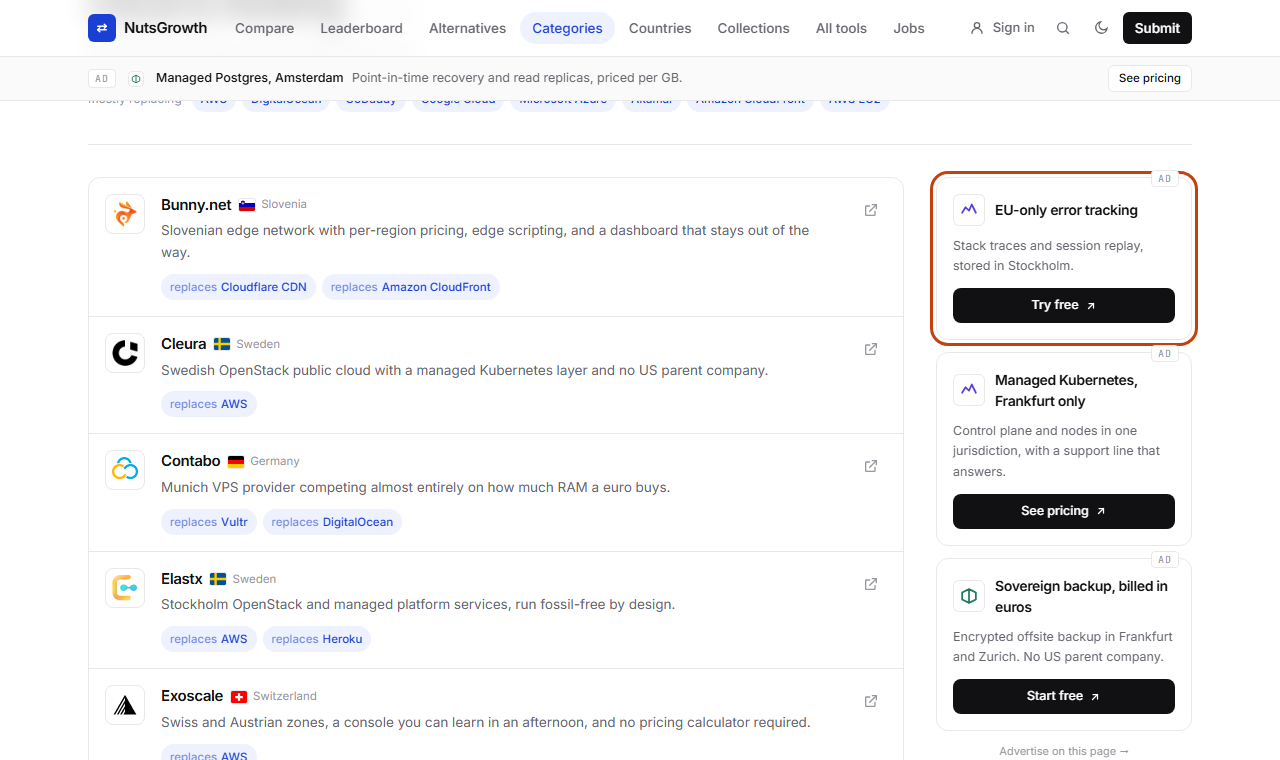
Task: Open Bunny.net external link icon
Action: [871, 210]
